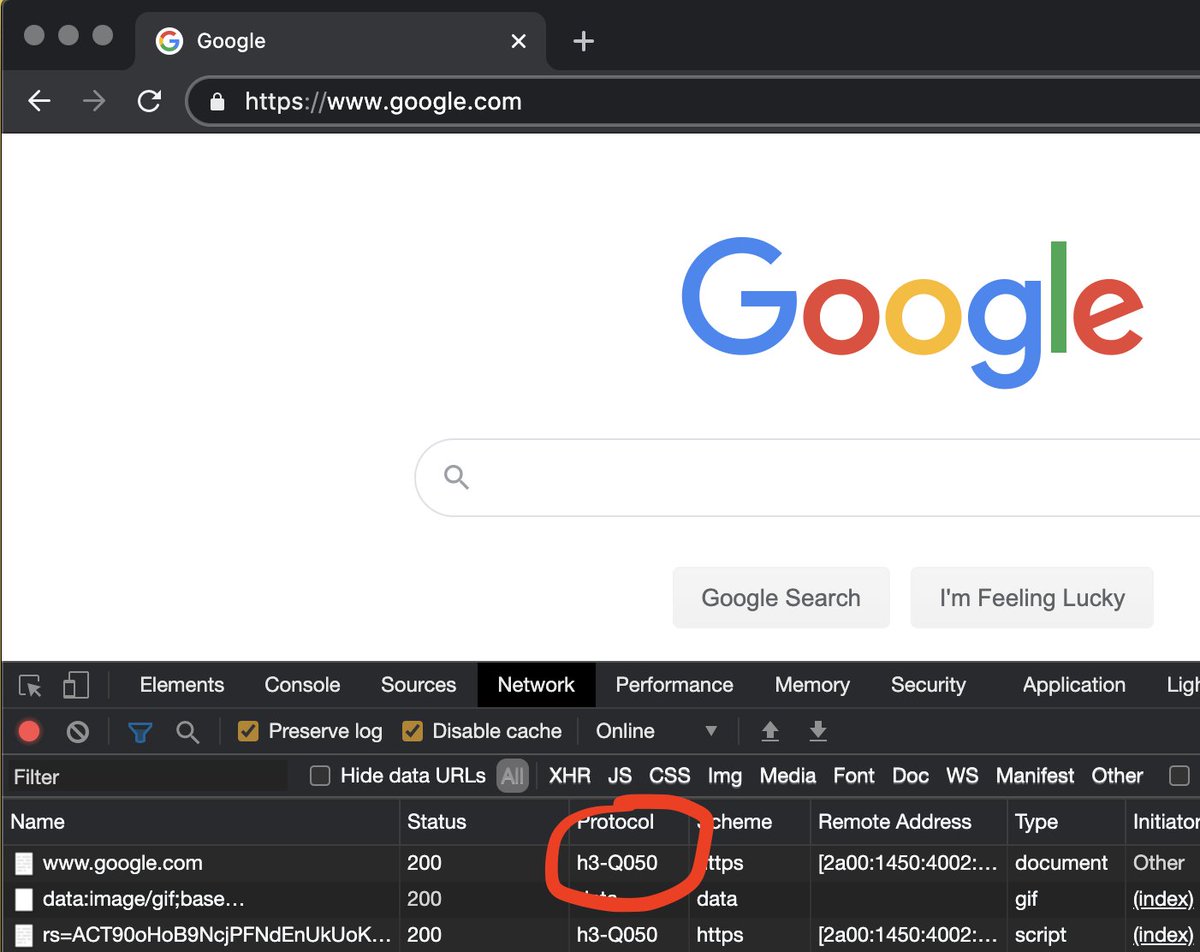Reload the Google page
This screenshot has height=952, width=1200.
(x=149, y=101)
